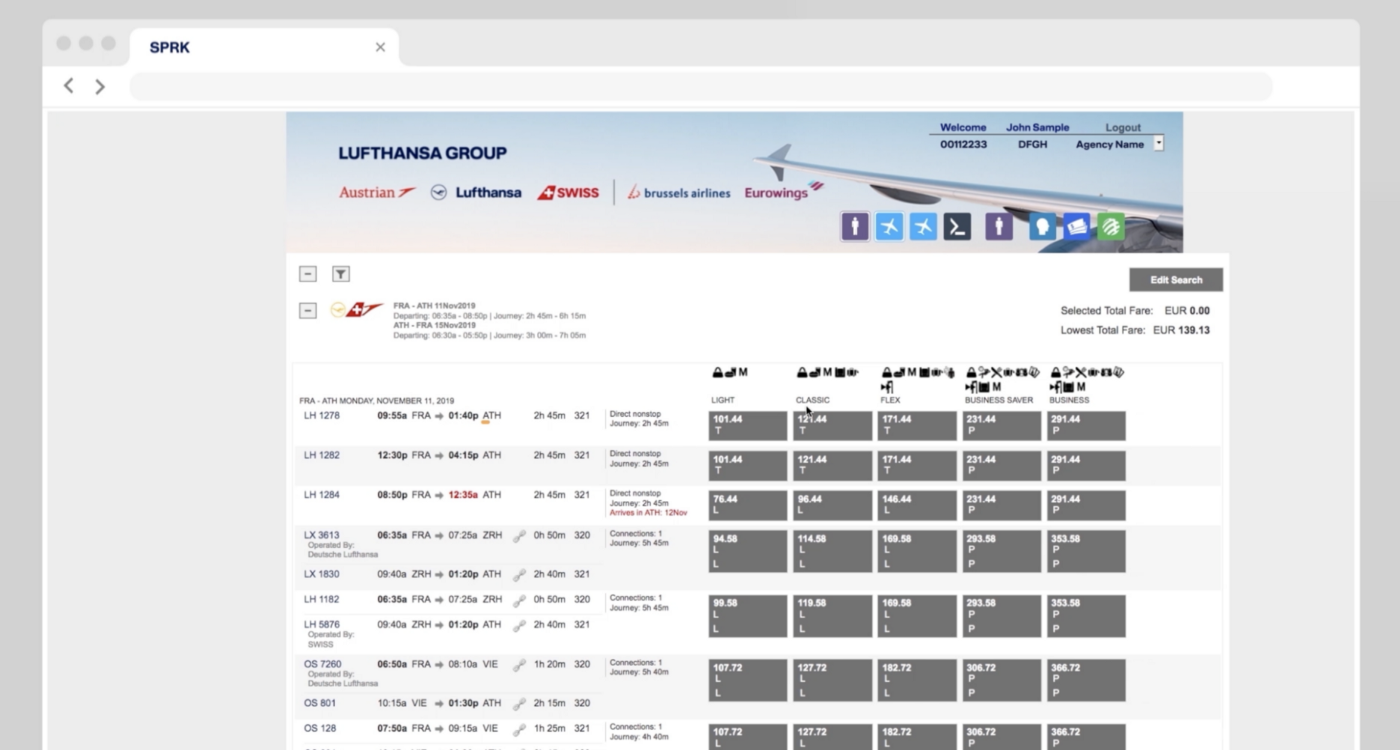Collapse all results with top minus button

click(x=308, y=274)
